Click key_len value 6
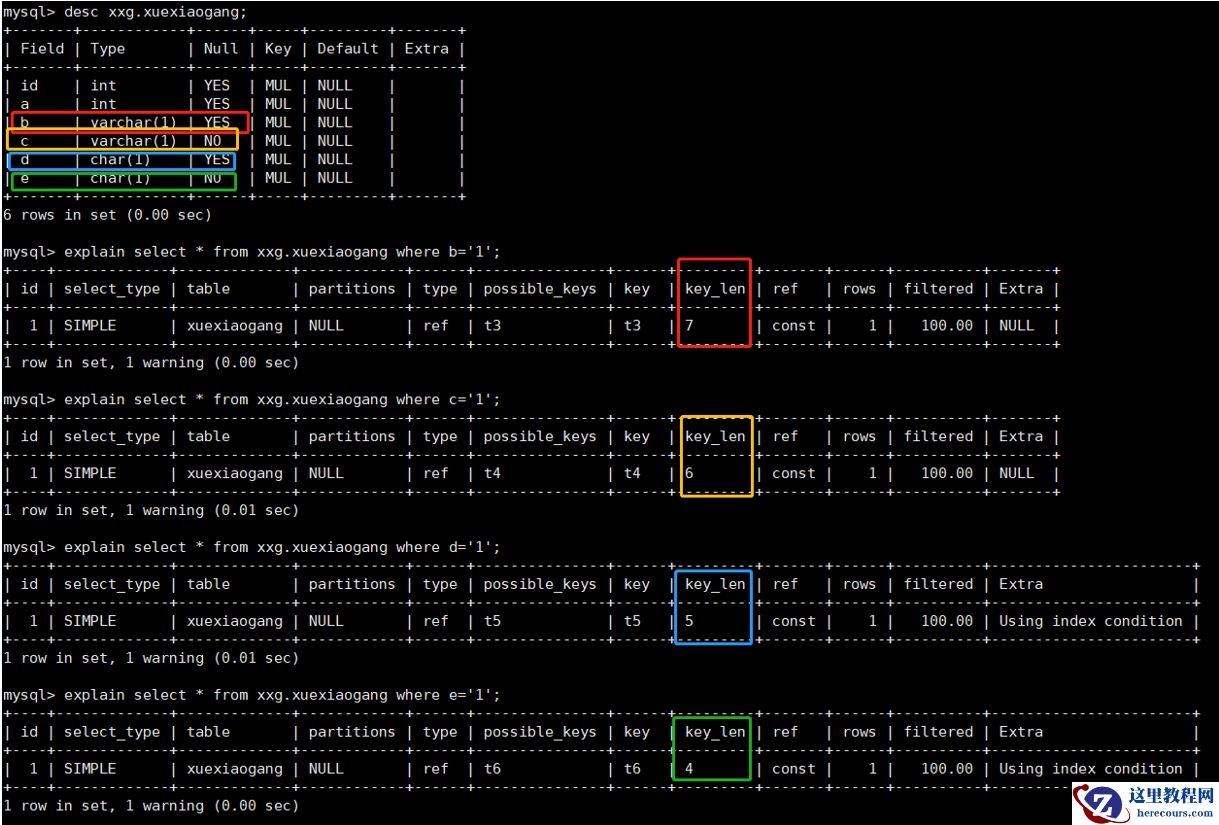1219x825 pixels. click(690, 474)
